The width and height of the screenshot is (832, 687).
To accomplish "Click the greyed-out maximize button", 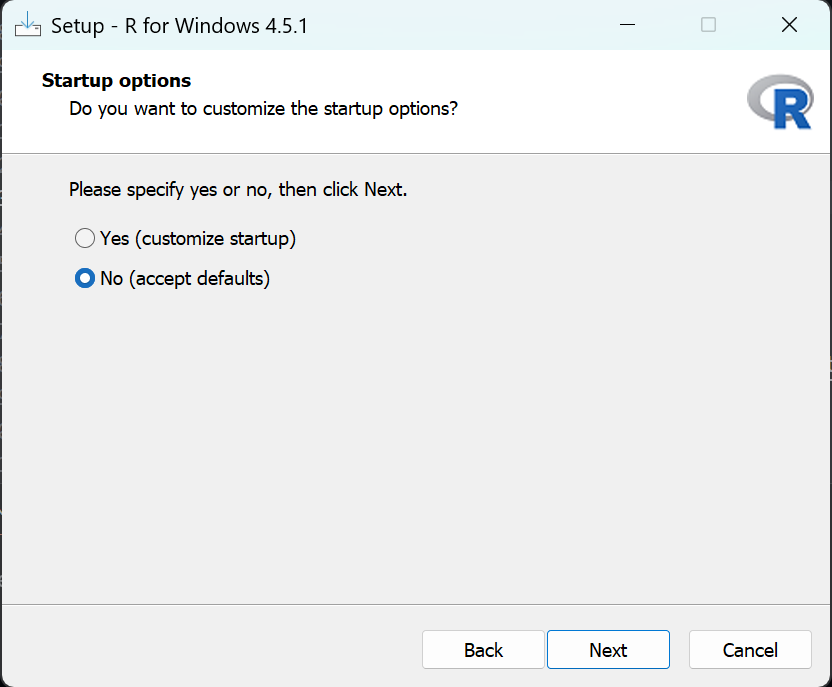I will pos(708,25).
